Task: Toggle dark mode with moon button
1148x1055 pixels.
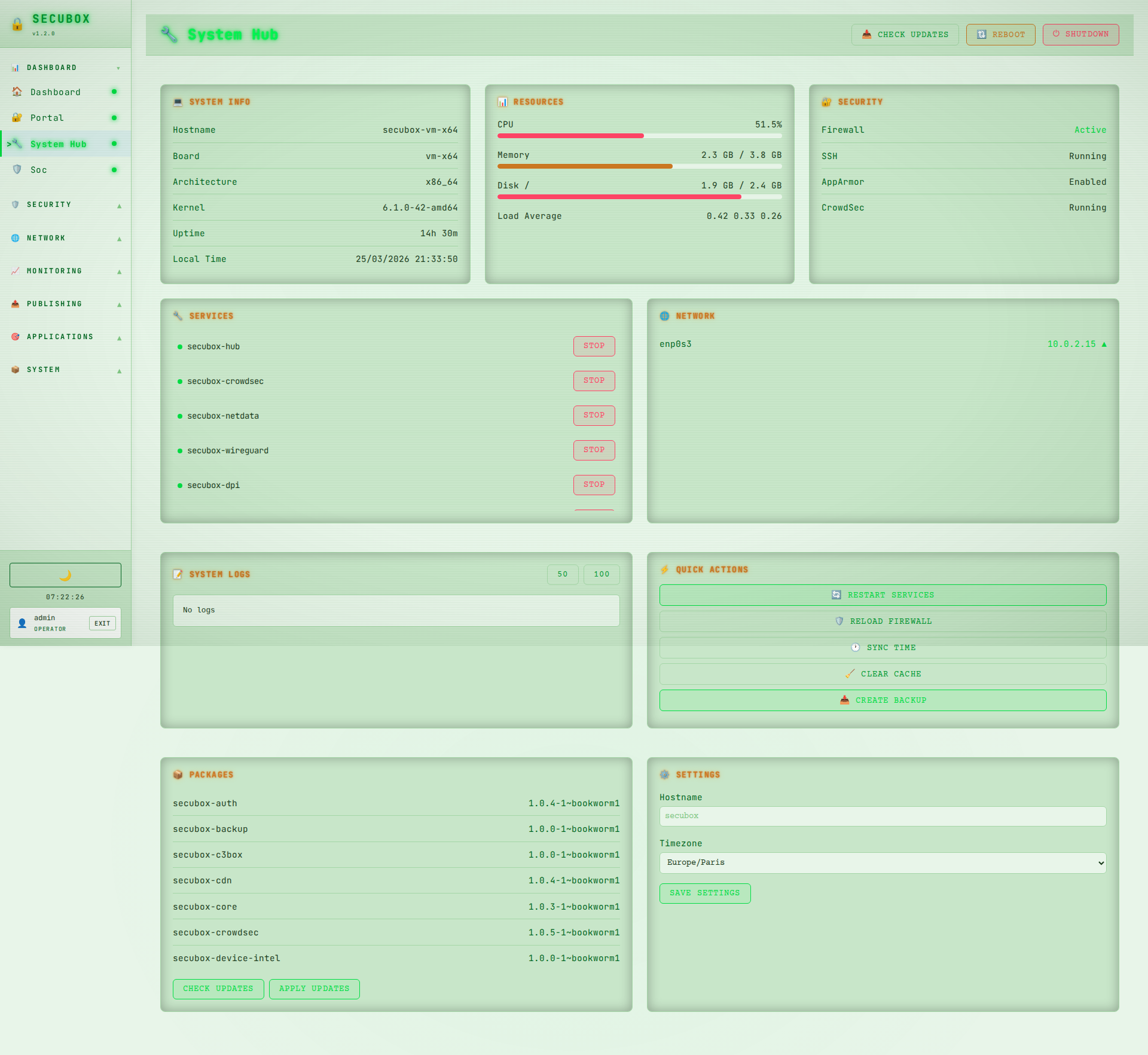Action: 65,575
